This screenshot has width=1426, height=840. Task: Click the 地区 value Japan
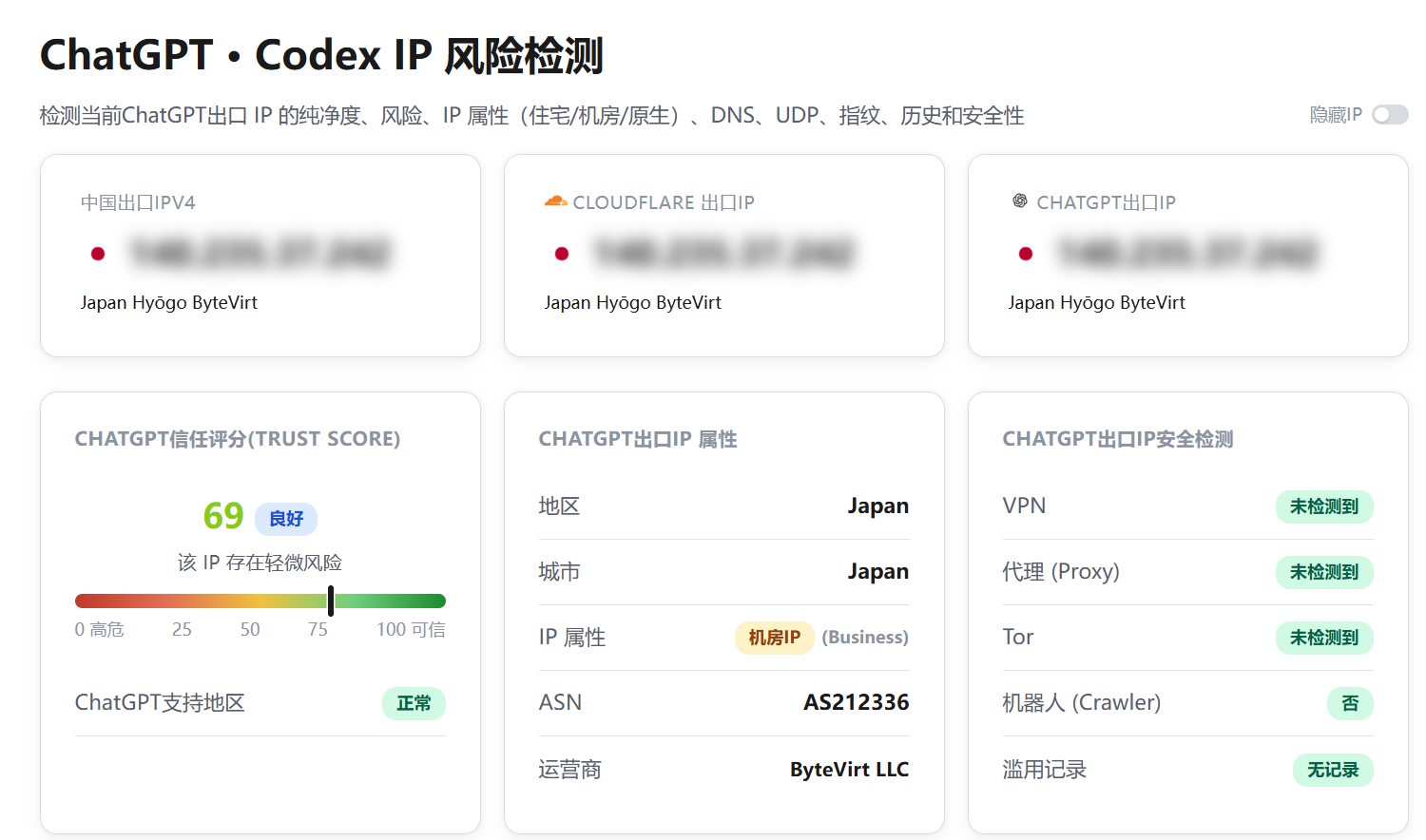[878, 506]
